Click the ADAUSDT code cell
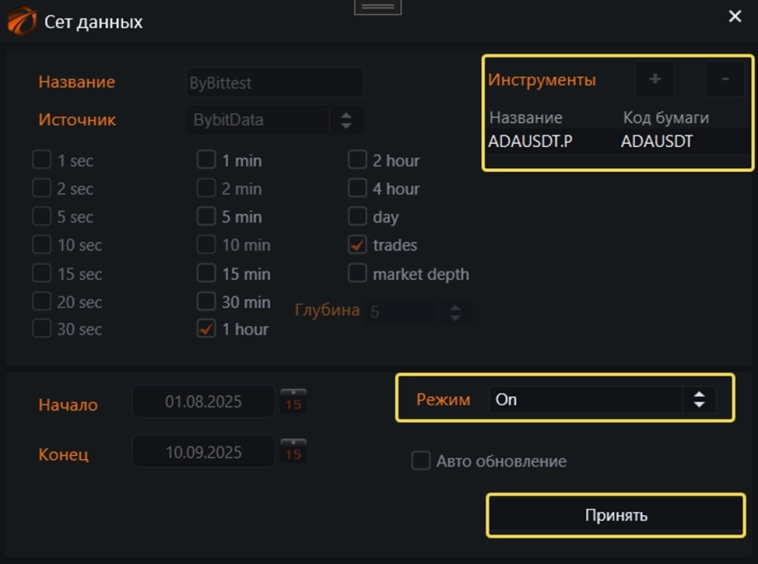Image resolution: width=758 pixels, height=564 pixels. (x=656, y=141)
